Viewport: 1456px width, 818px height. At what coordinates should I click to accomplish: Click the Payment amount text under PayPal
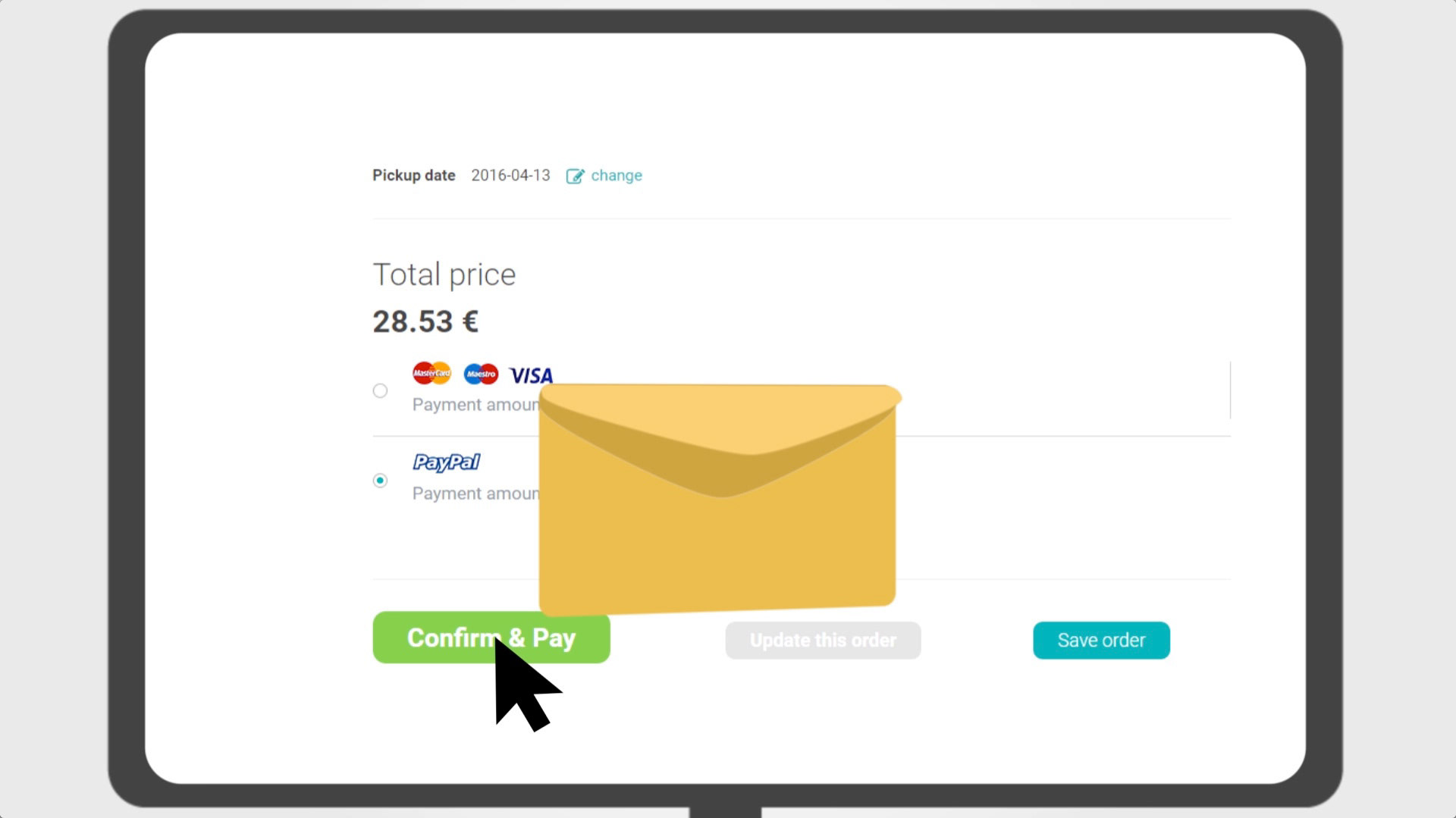[x=475, y=494]
